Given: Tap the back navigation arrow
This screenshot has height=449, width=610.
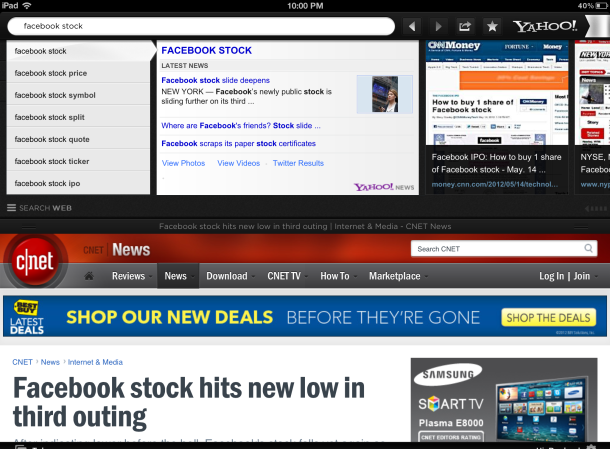Looking at the screenshot, I should (412, 26).
